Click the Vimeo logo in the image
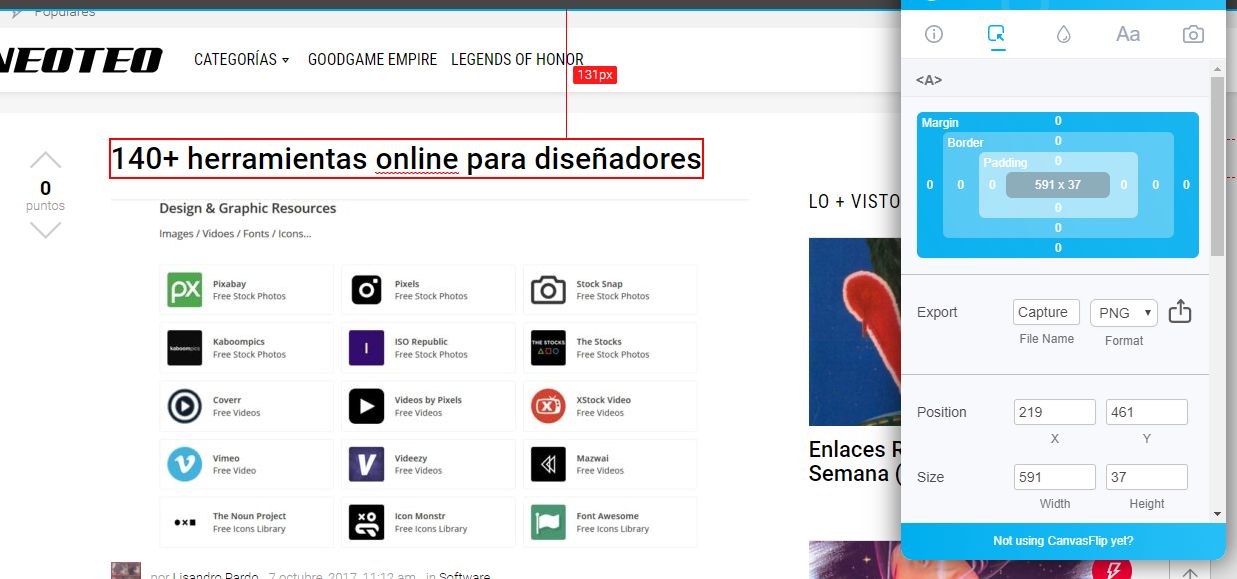 click(184, 464)
